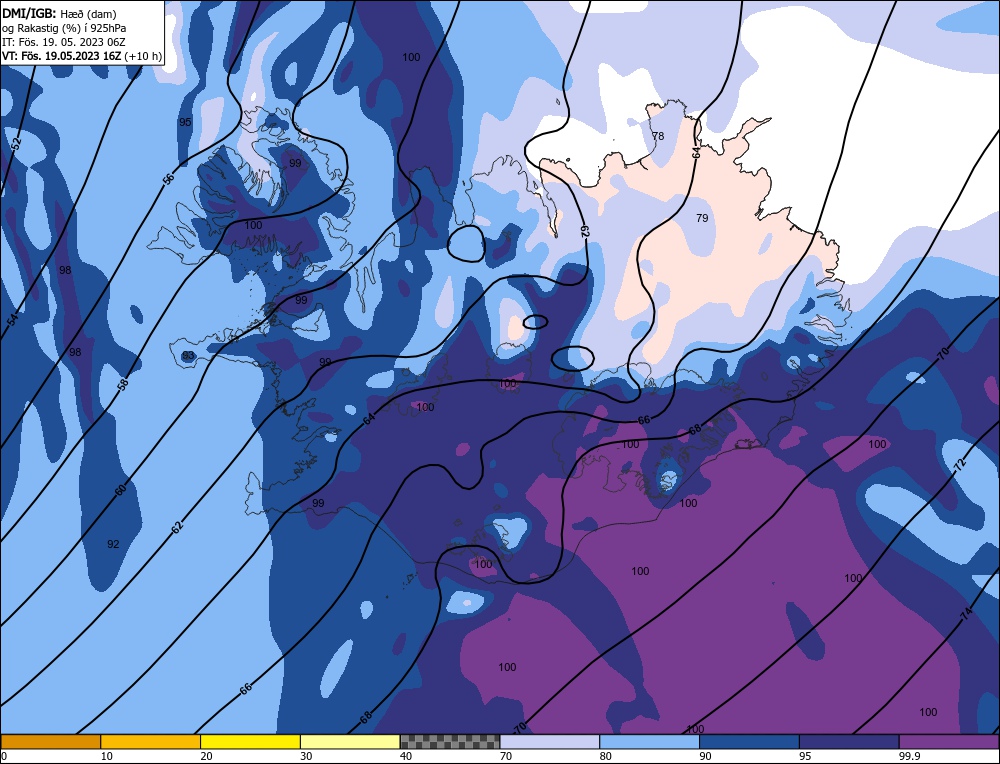Click the contour line label '60'
Image resolution: width=1000 pixels, height=764 pixels.
(x=121, y=490)
